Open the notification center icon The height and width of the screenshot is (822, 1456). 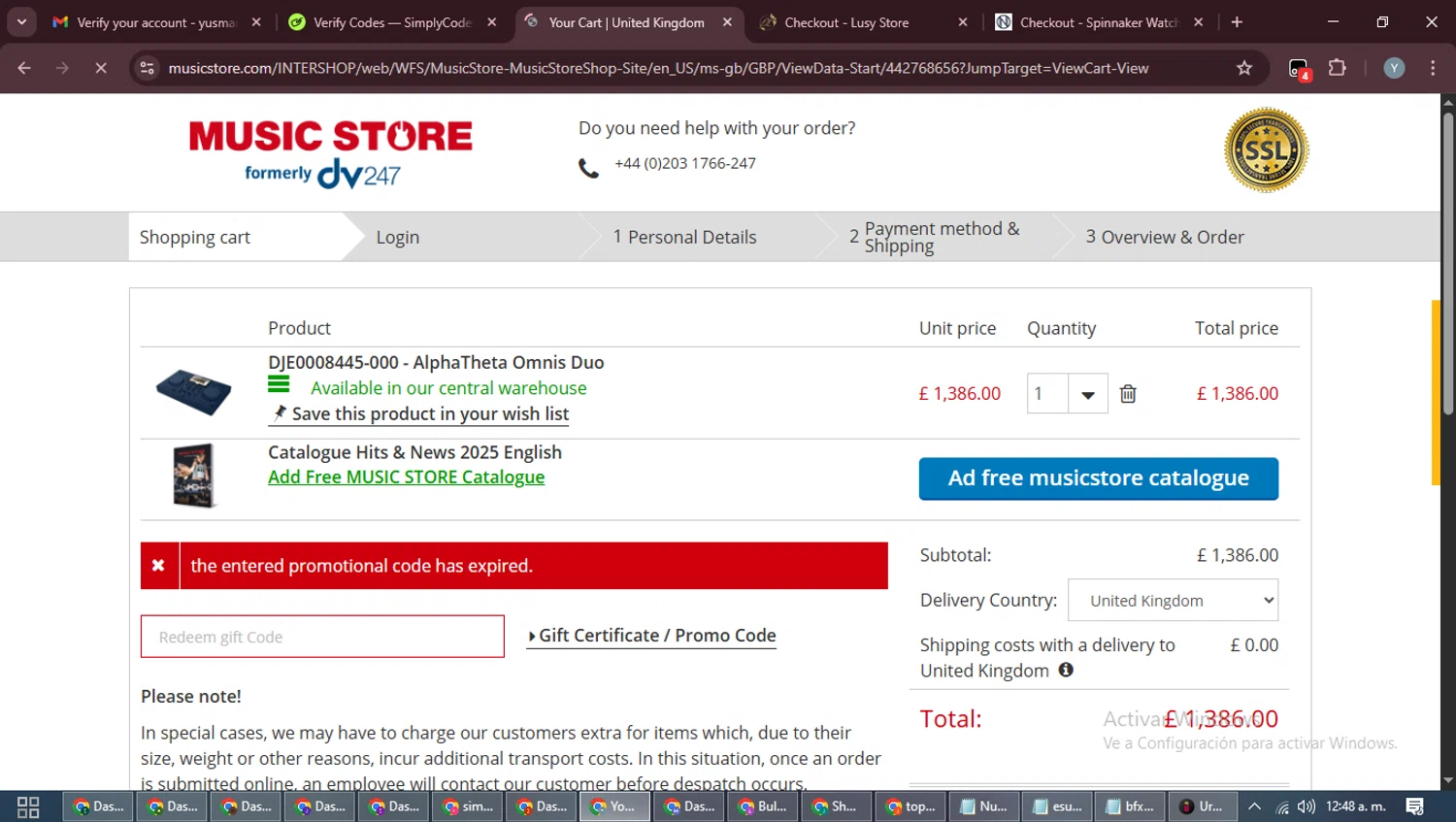pos(1414,806)
